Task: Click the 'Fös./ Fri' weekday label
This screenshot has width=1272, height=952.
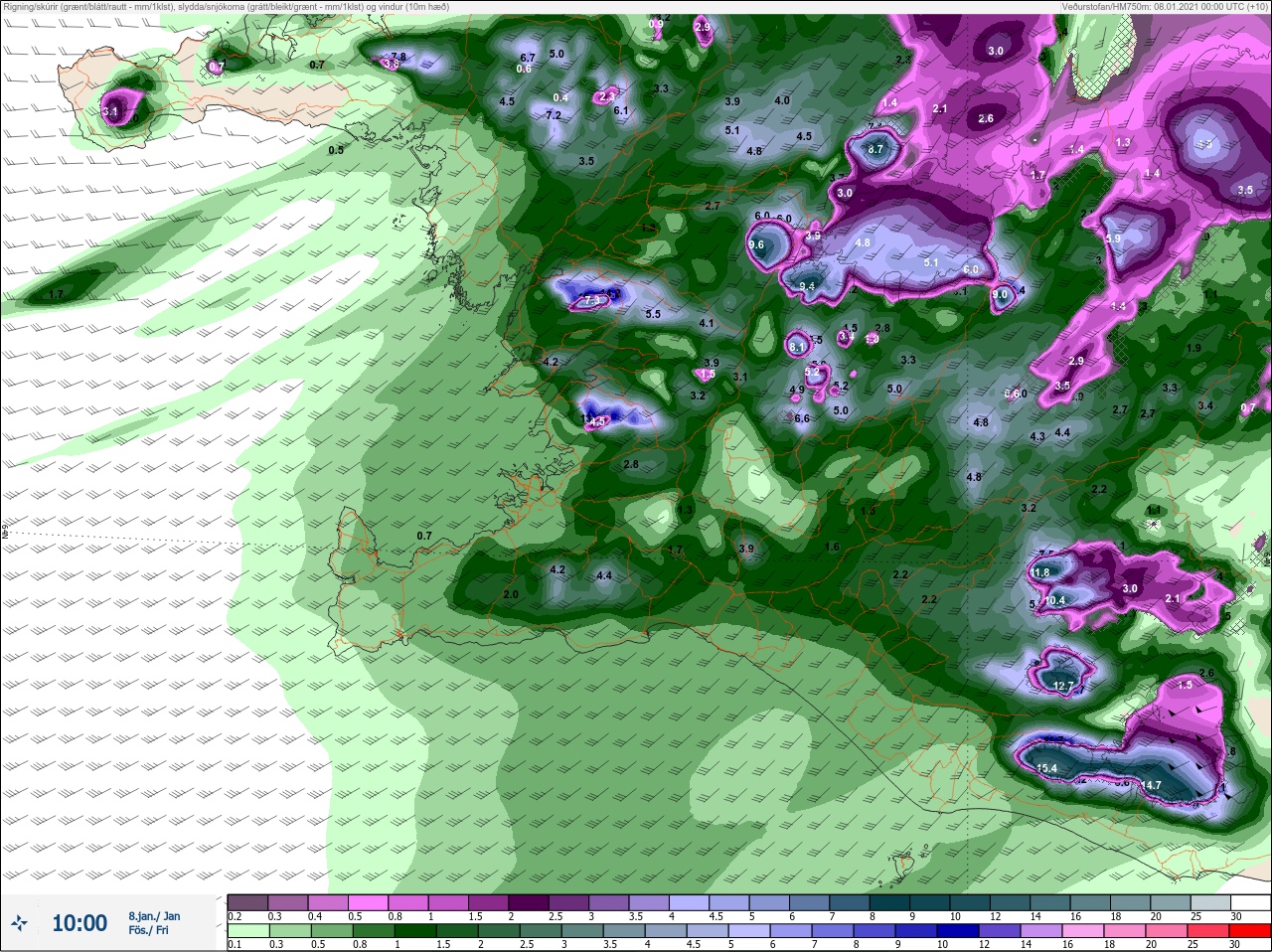Action: click(148, 931)
